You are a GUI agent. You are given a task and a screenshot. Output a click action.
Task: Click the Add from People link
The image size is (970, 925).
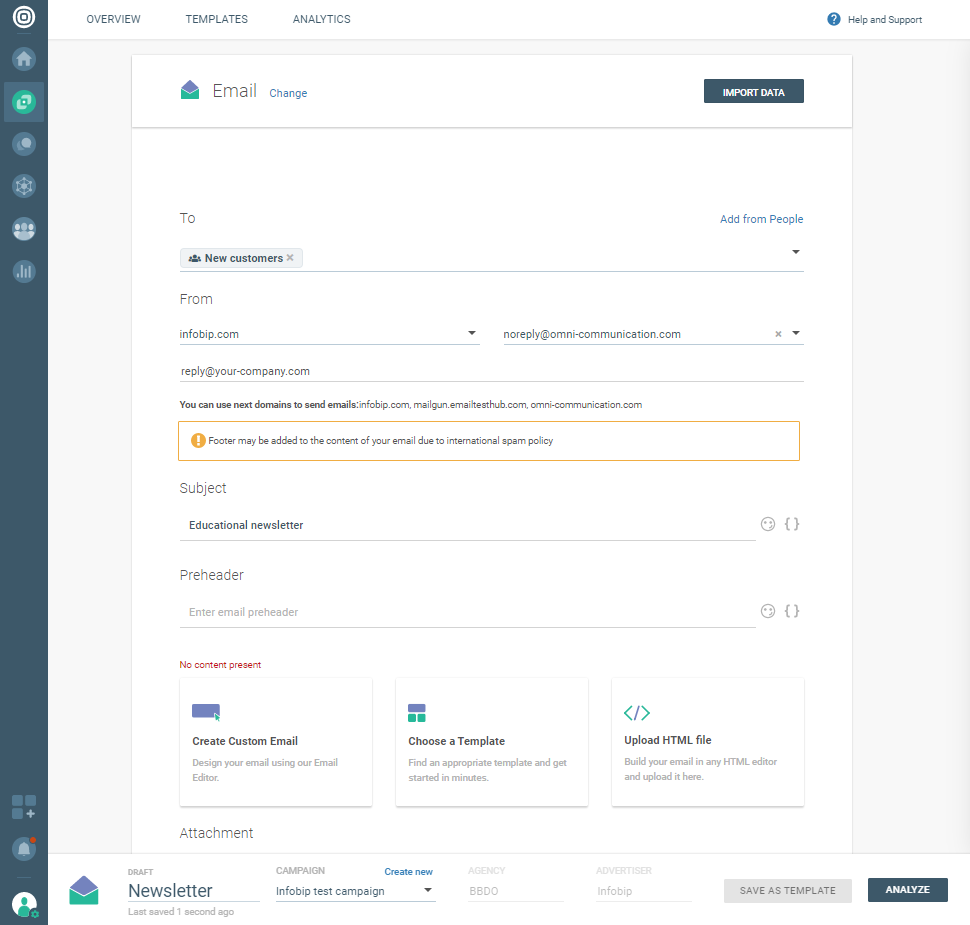pyautogui.click(x=761, y=219)
